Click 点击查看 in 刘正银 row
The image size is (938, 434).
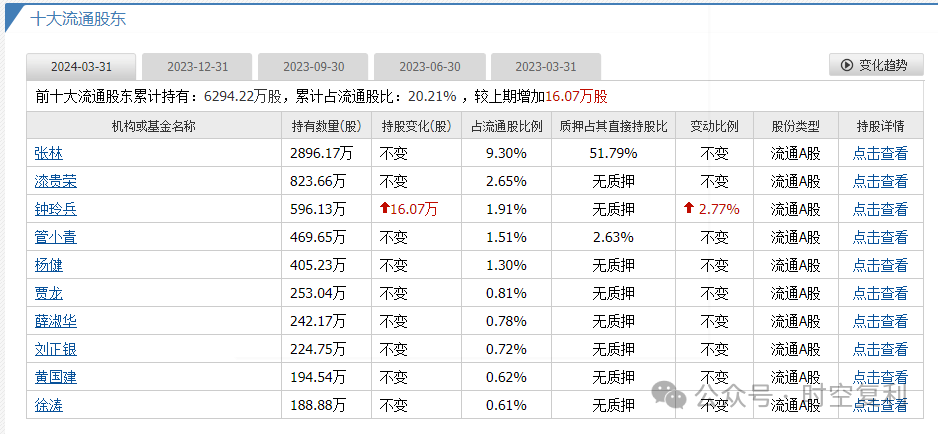tap(880, 349)
